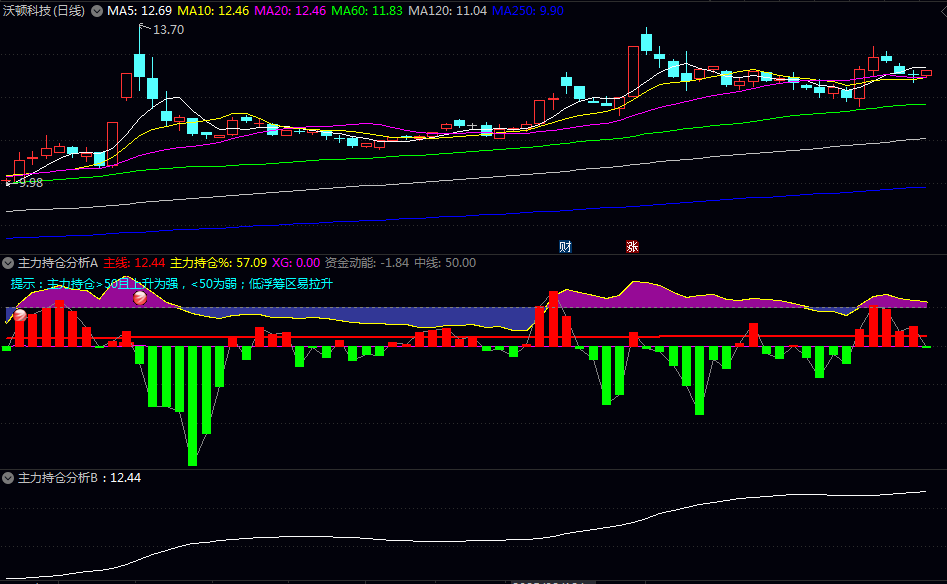Click the MA250: 9.90 label
Screen dimensions: 947x584
click(528, 11)
